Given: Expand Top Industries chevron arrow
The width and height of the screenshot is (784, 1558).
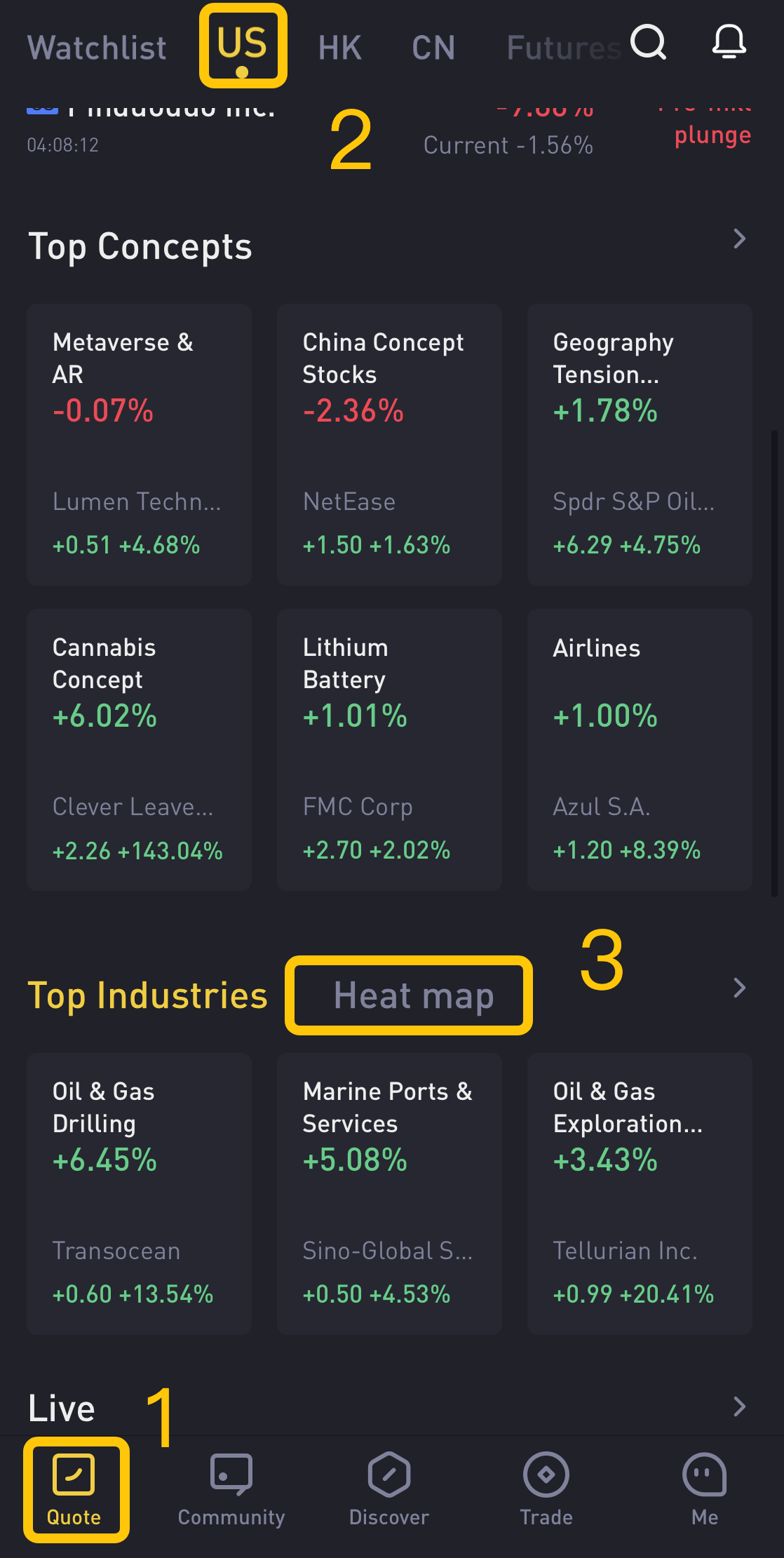Looking at the screenshot, I should click(739, 988).
